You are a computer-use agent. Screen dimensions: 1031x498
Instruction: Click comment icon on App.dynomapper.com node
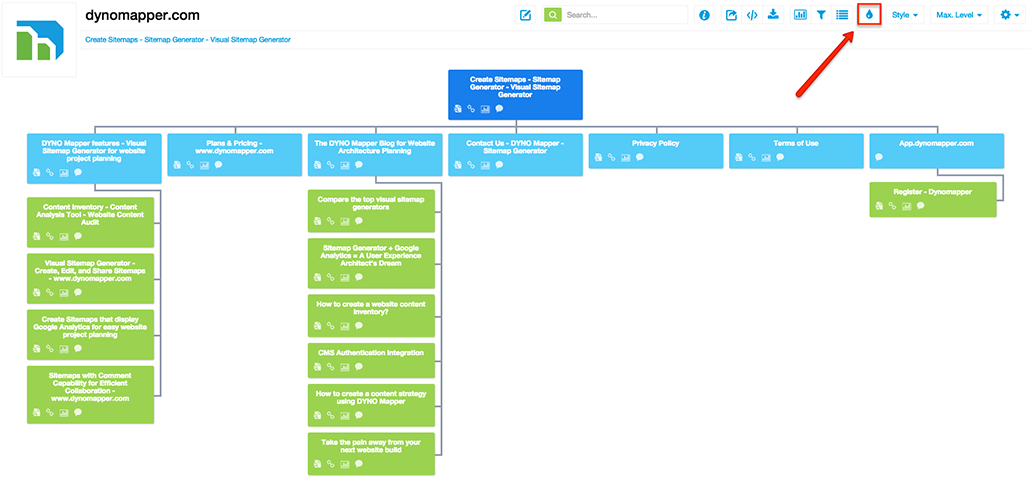point(879,157)
